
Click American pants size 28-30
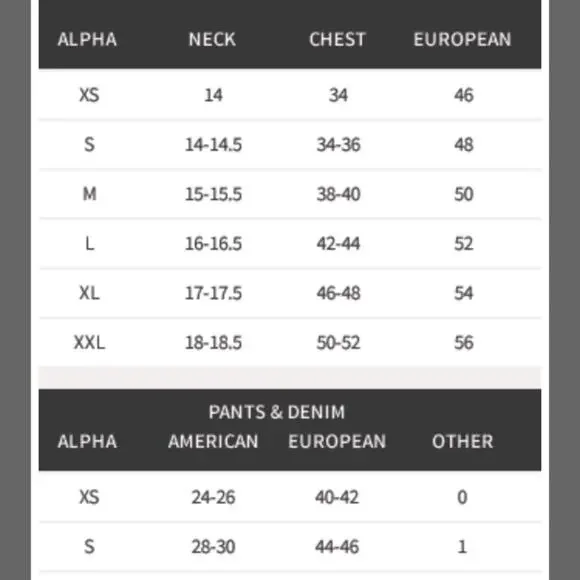click(x=213, y=547)
